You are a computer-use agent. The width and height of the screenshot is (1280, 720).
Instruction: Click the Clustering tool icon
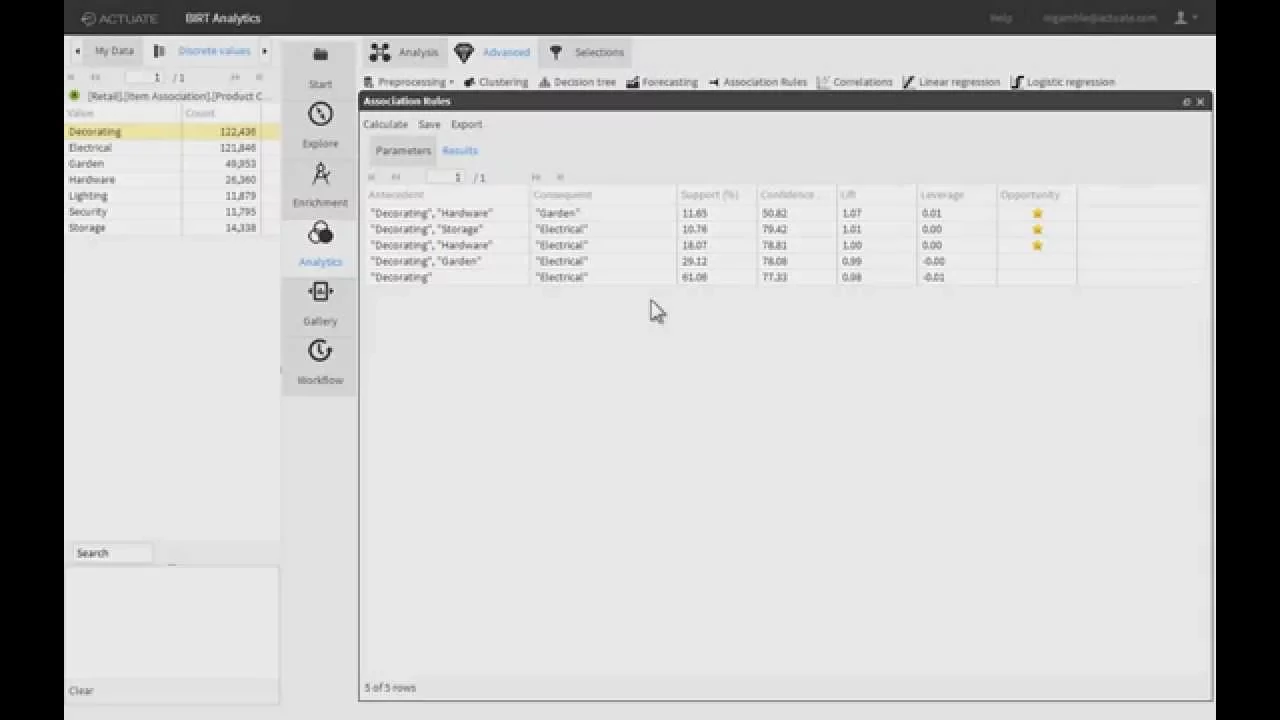click(x=469, y=82)
